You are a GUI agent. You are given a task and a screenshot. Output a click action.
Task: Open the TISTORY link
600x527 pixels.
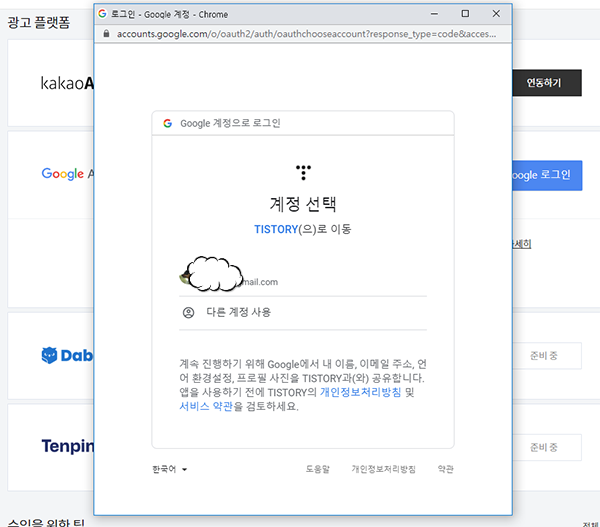click(x=276, y=229)
